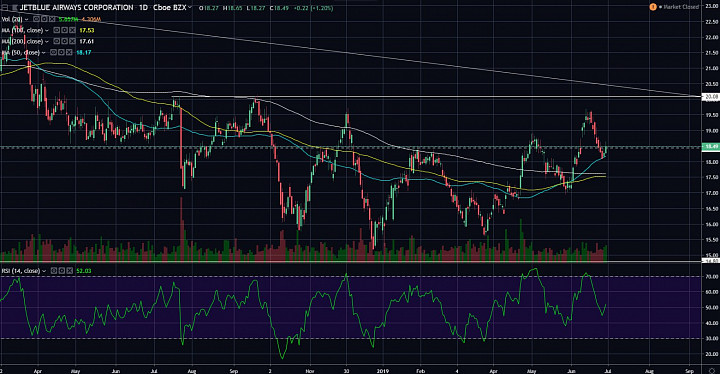The image size is (720, 374).
Task: Expand the MA (200, close) dropdown arrow
Action: [47, 42]
